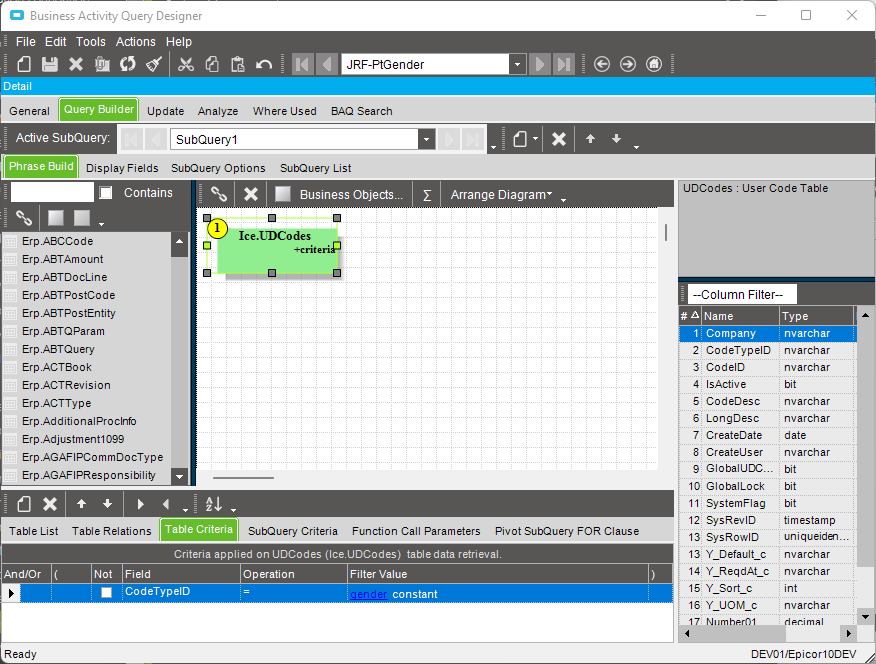Save the query with the floppy disk icon
This screenshot has width=876, height=664.
(50, 64)
